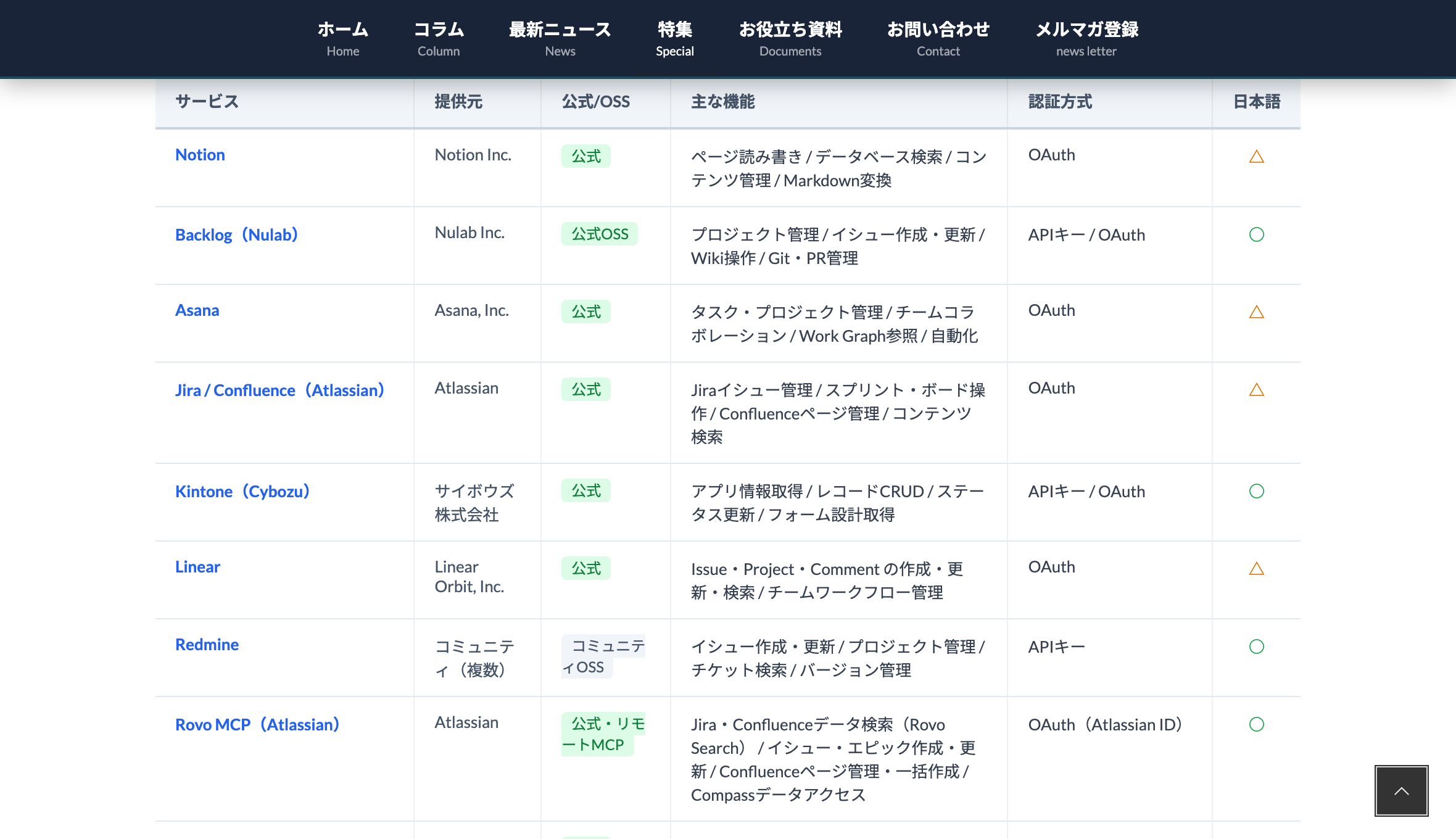Image resolution: width=1456 pixels, height=839 pixels.
Task: Open お役立ち資料 Documents page
Action: [x=790, y=38]
